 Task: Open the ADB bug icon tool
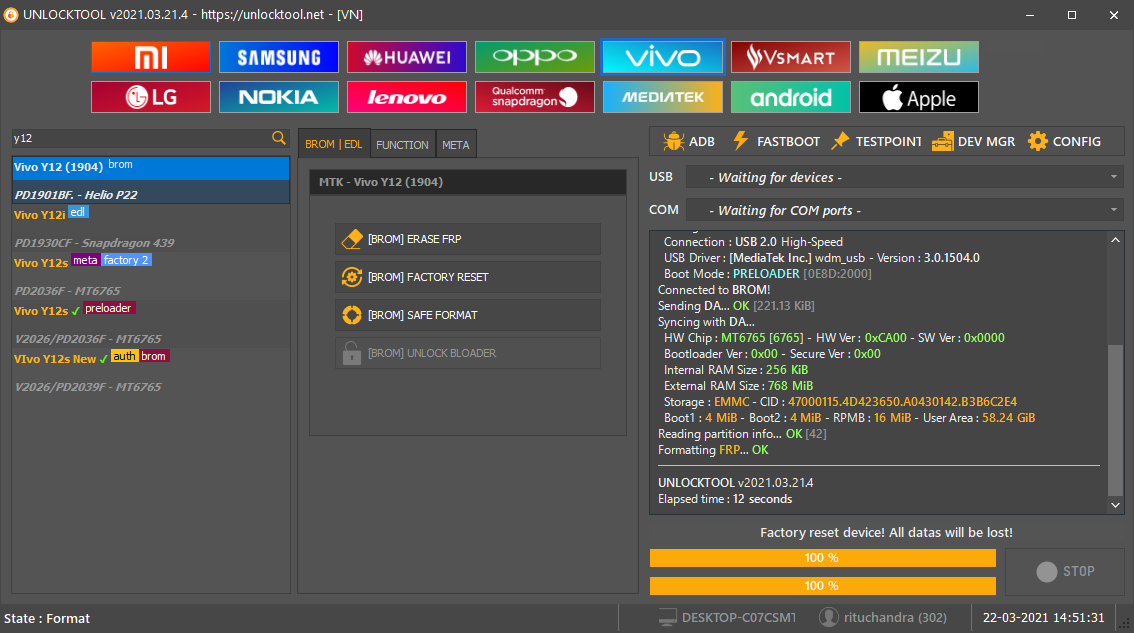(x=688, y=141)
